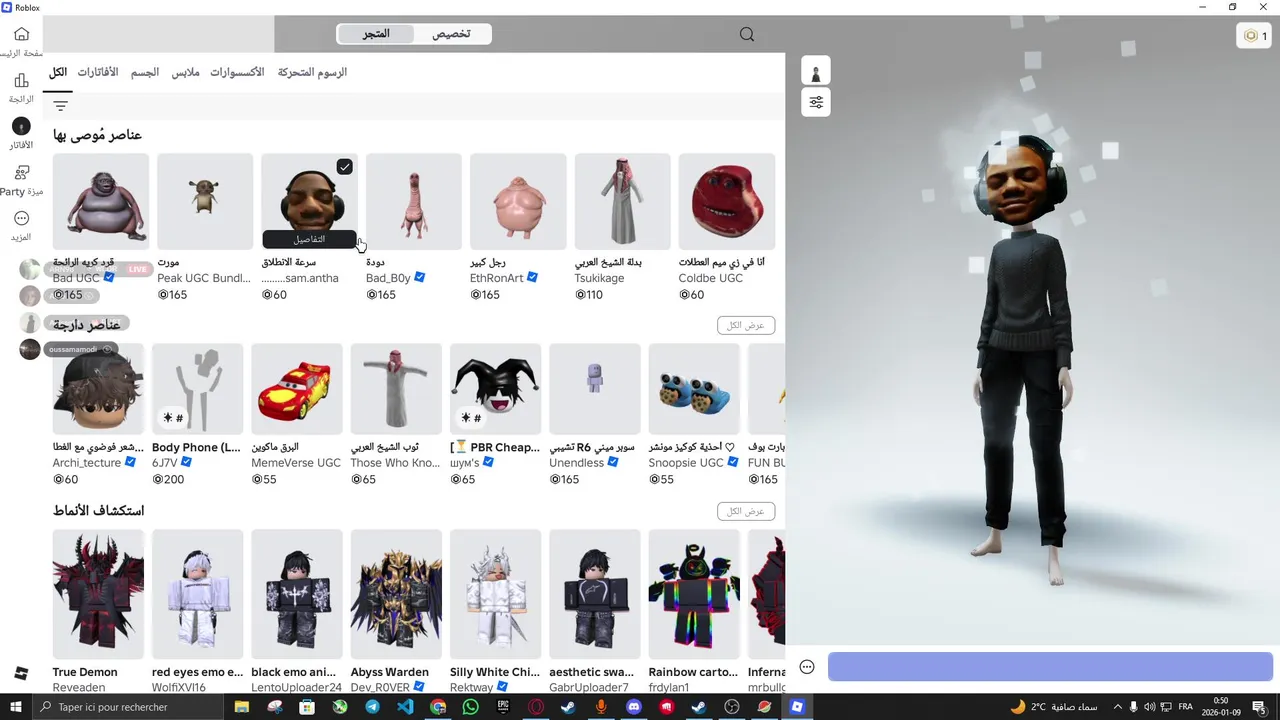Open the Home page sidebar icon
Screen dimensions: 1280x720
[21, 34]
